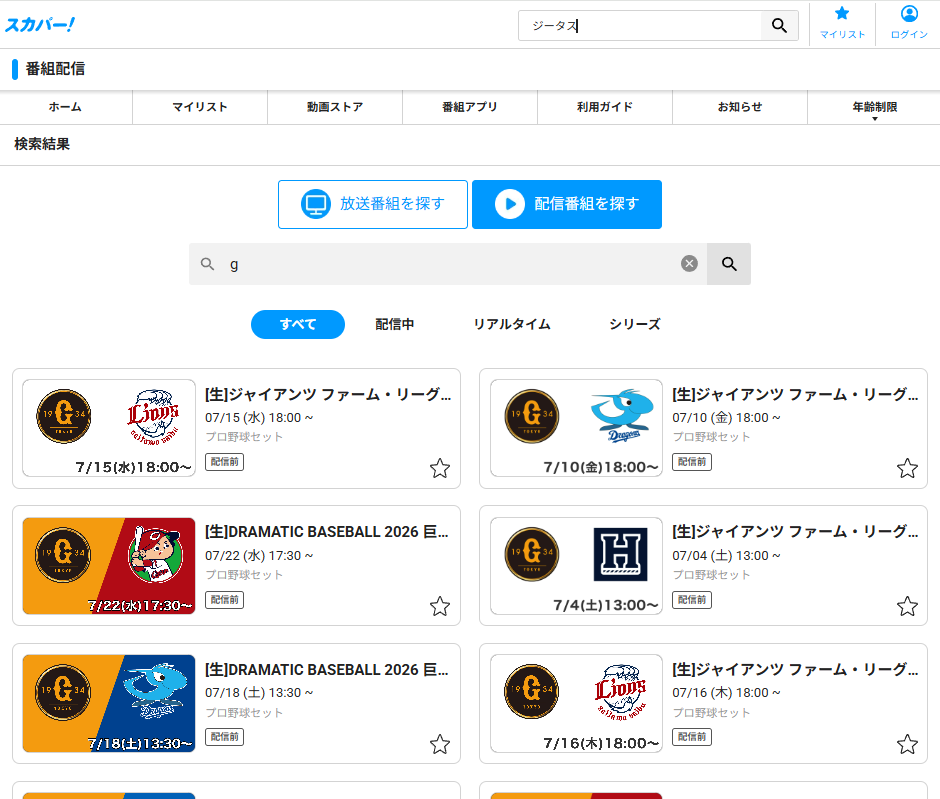Image resolution: width=940 pixels, height=799 pixels.
Task: Open the Giants vs Dragons 7/10 thumbnail
Action: click(576, 428)
